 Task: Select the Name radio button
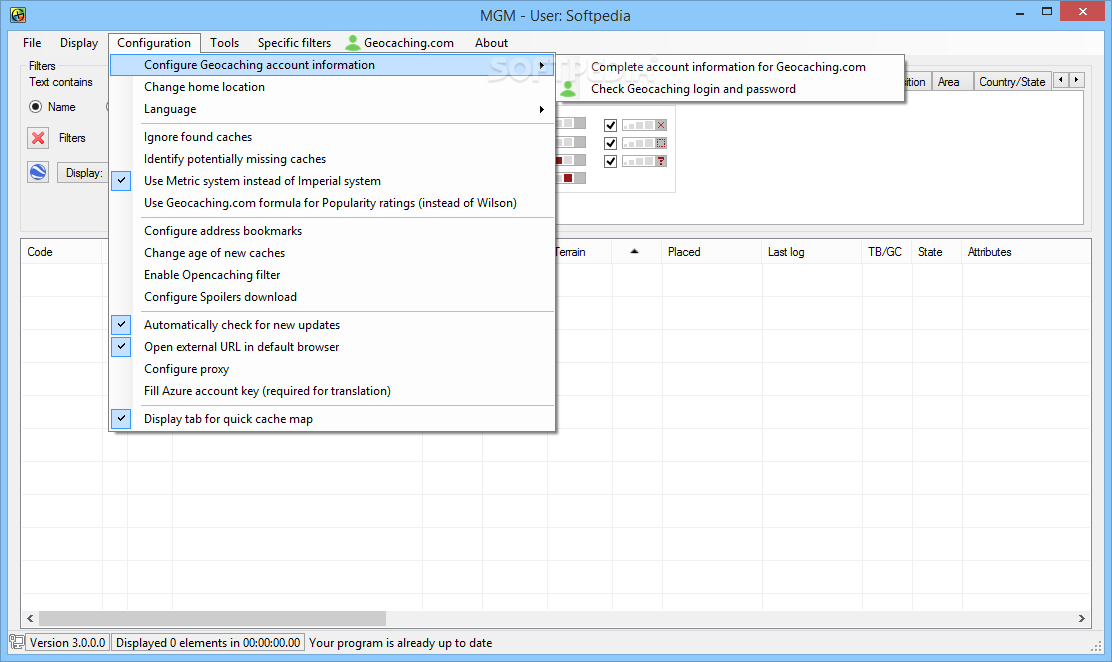[35, 106]
